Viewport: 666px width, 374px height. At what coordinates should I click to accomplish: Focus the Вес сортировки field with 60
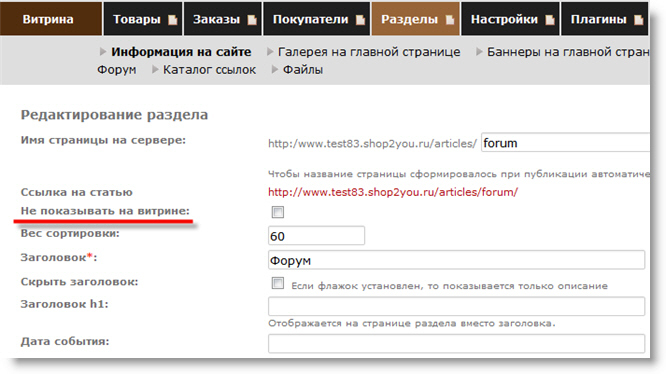(316, 236)
